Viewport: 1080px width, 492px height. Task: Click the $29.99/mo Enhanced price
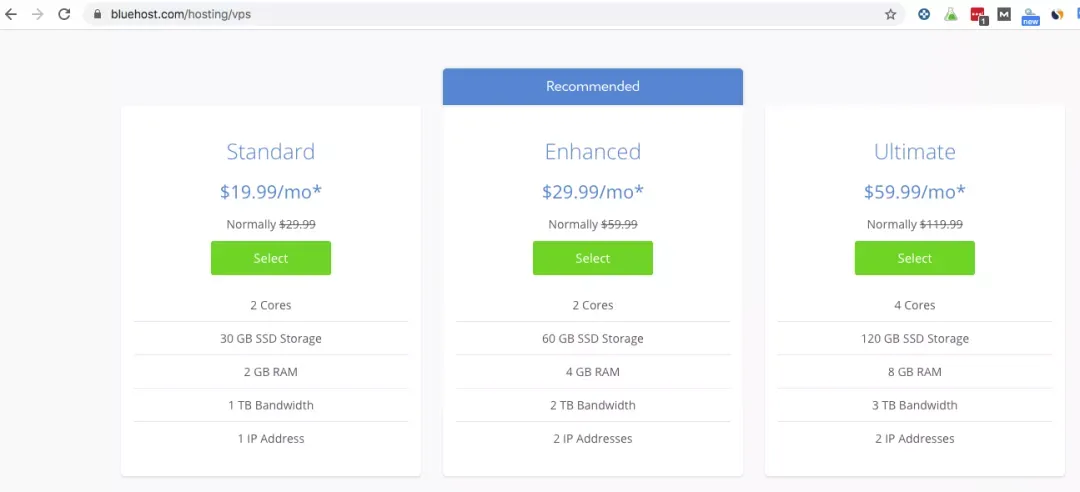592,192
